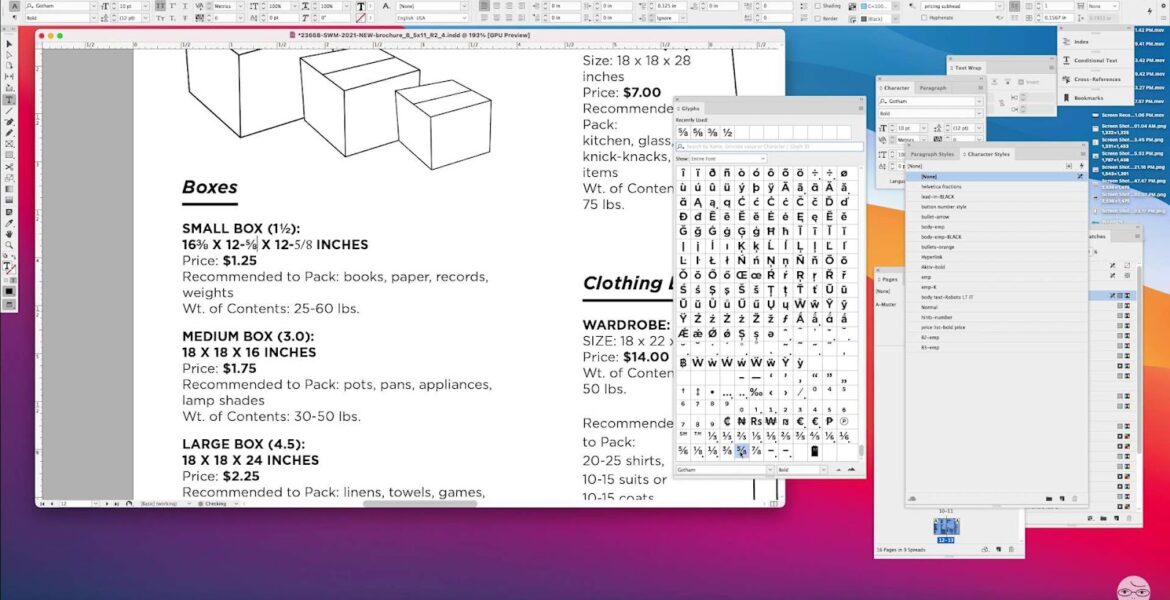Select Character Styles tab
Viewport: 1170px width, 600px height.
988,154
